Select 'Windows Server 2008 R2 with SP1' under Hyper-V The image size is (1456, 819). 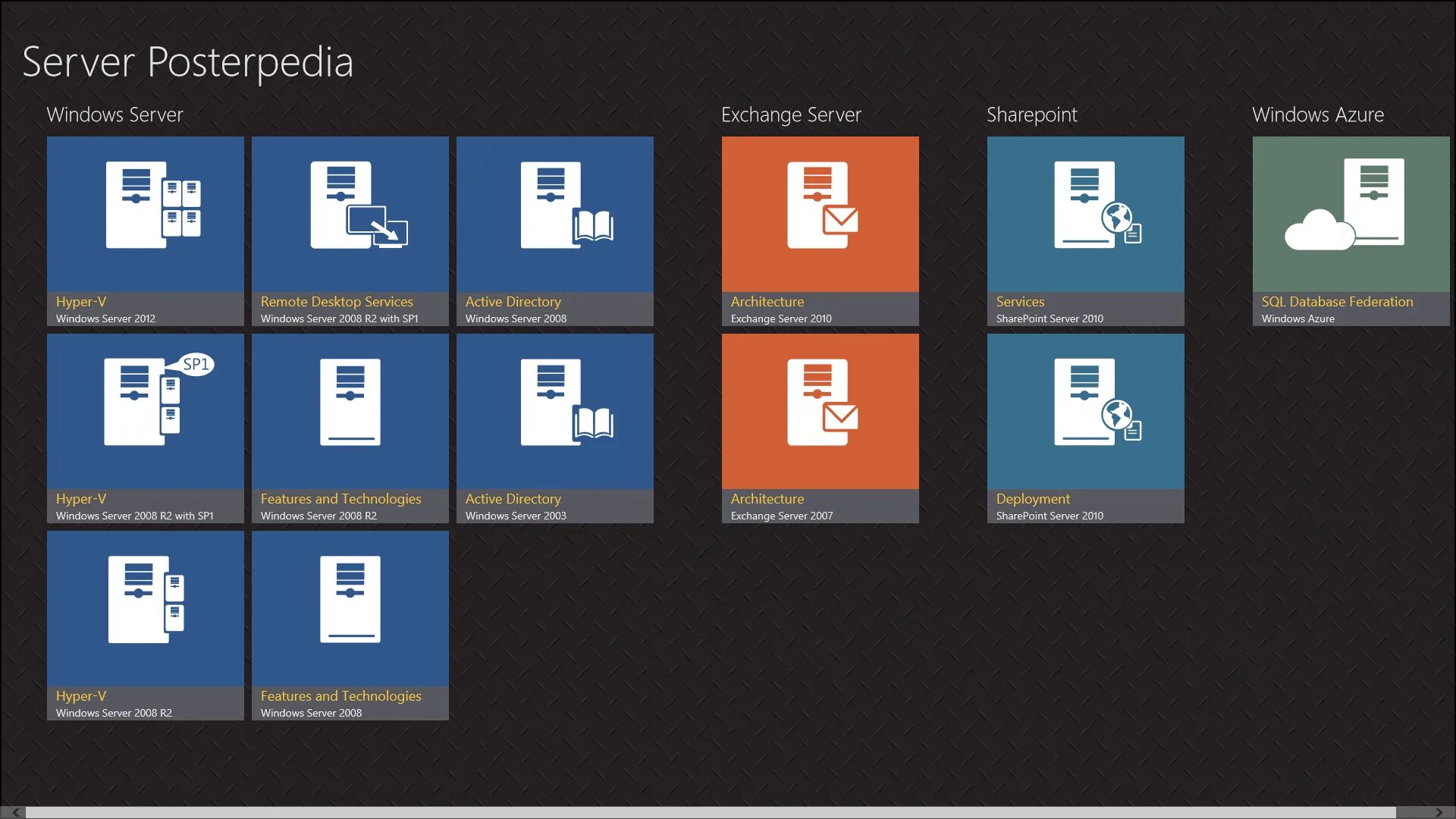coord(134,516)
